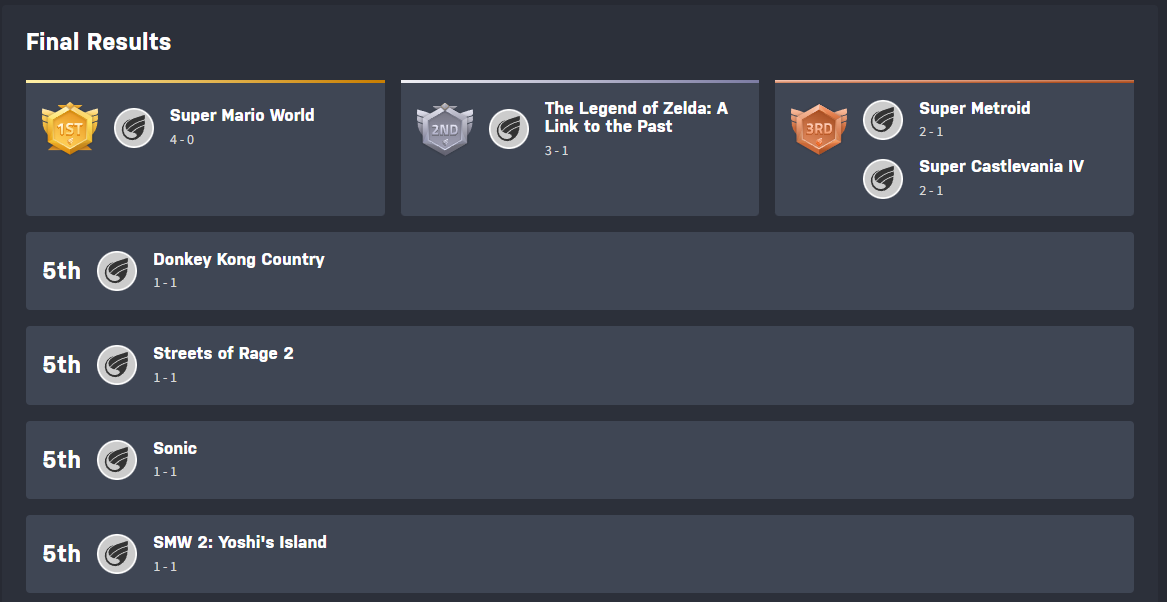Click Super Castlevania IV's avatar icon
1167x602 pixels.
(883, 178)
